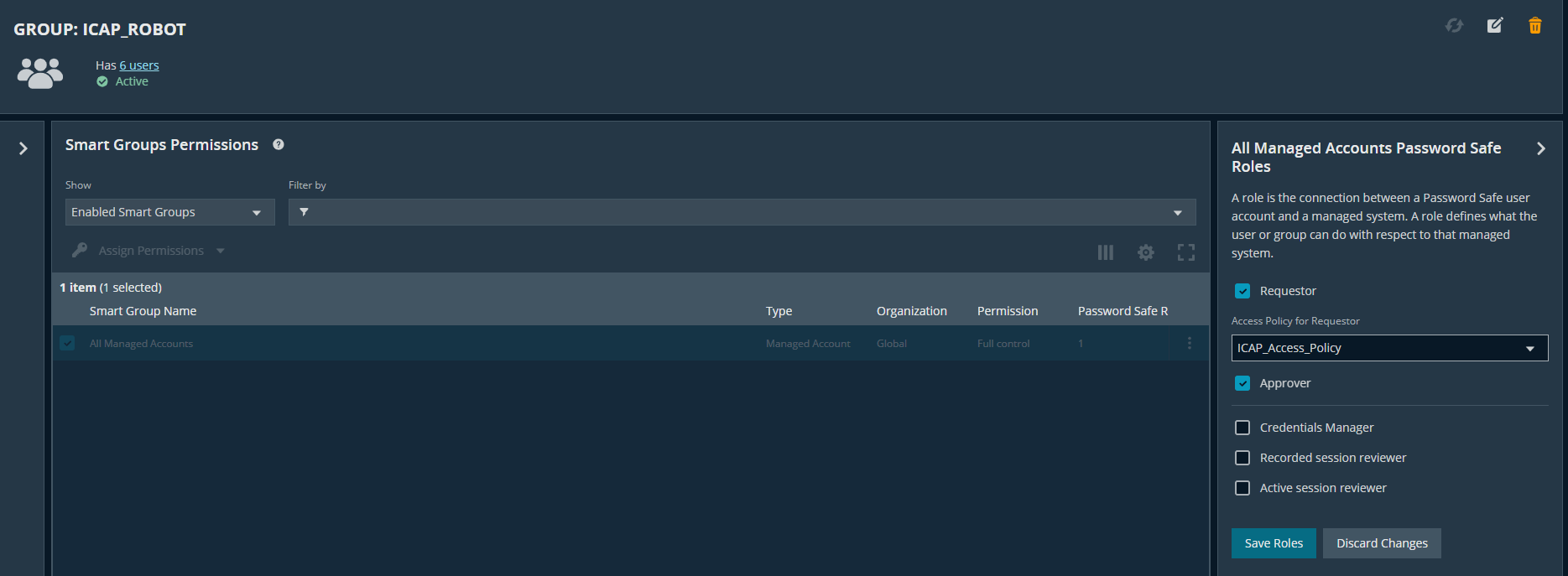The width and height of the screenshot is (1568, 576).
Task: Expand the left sidebar panel chevron
Action: coord(23,148)
